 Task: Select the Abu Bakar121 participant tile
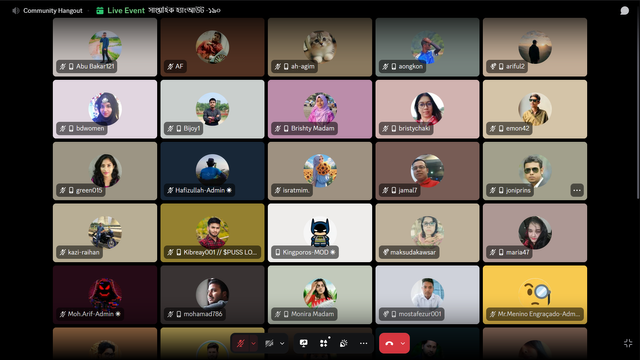click(105, 47)
